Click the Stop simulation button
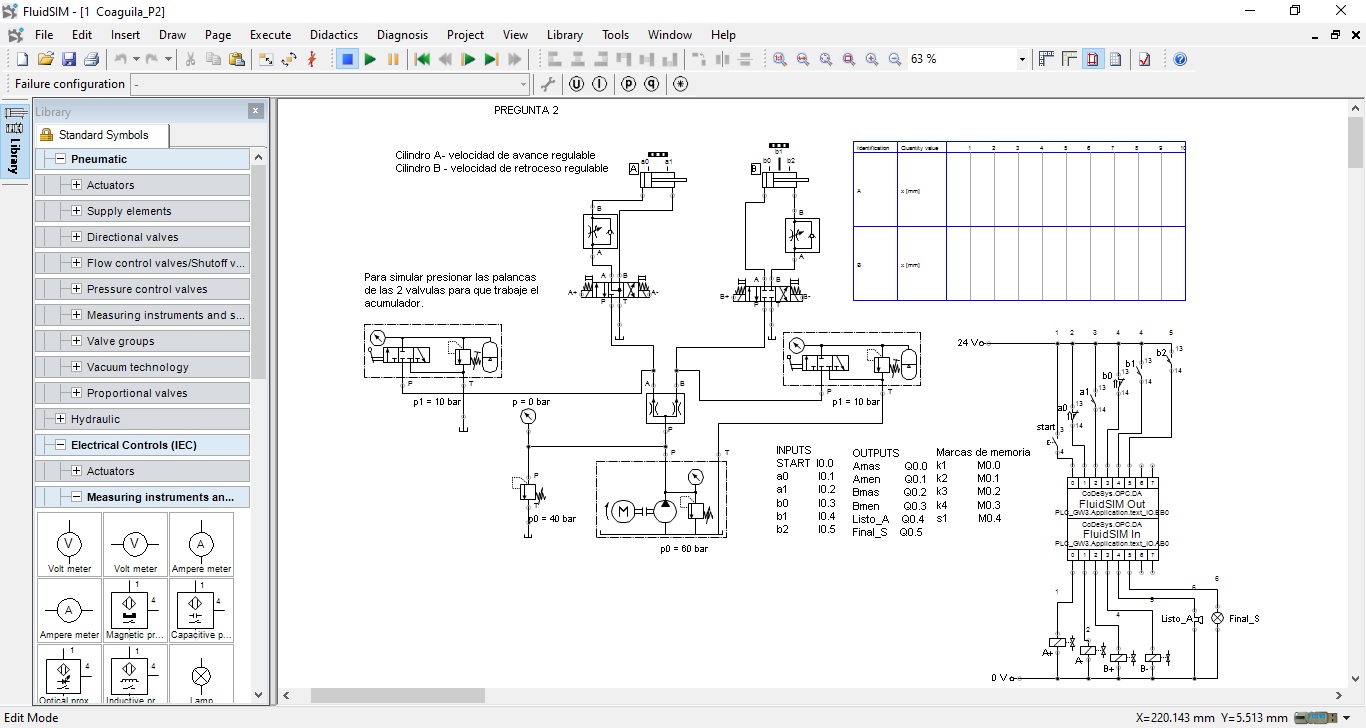This screenshot has height=728, width=1366. click(347, 60)
